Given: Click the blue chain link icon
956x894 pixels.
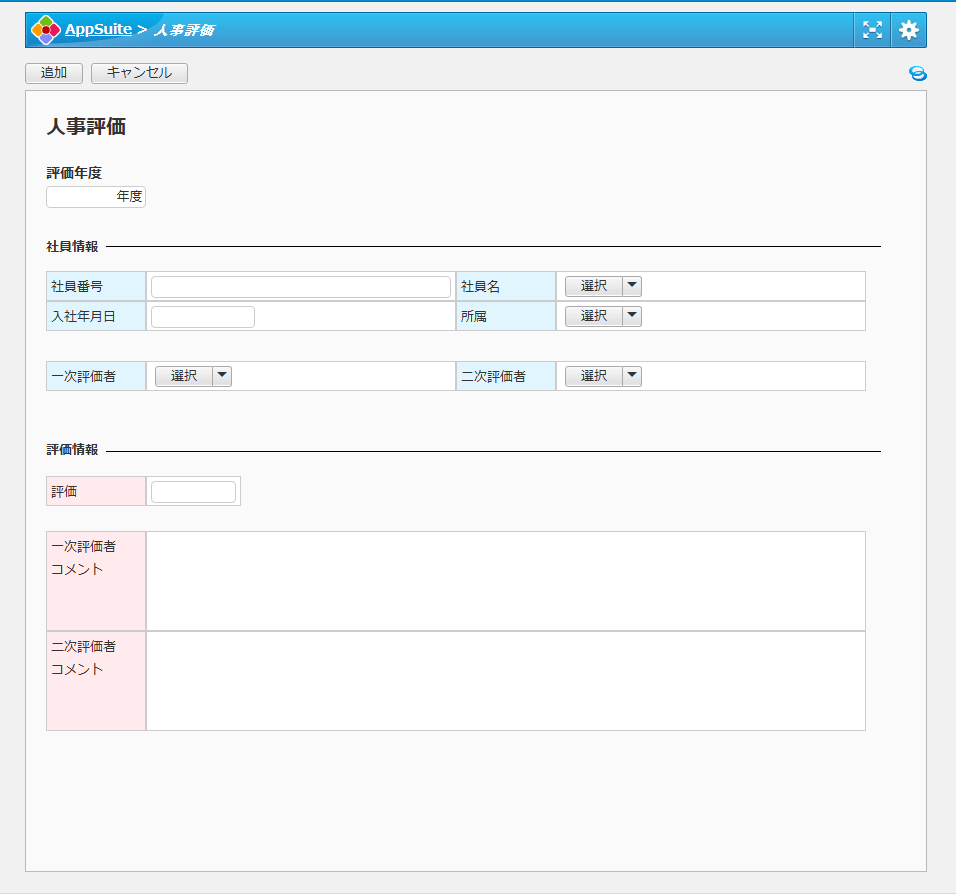Looking at the screenshot, I should tap(917, 74).
